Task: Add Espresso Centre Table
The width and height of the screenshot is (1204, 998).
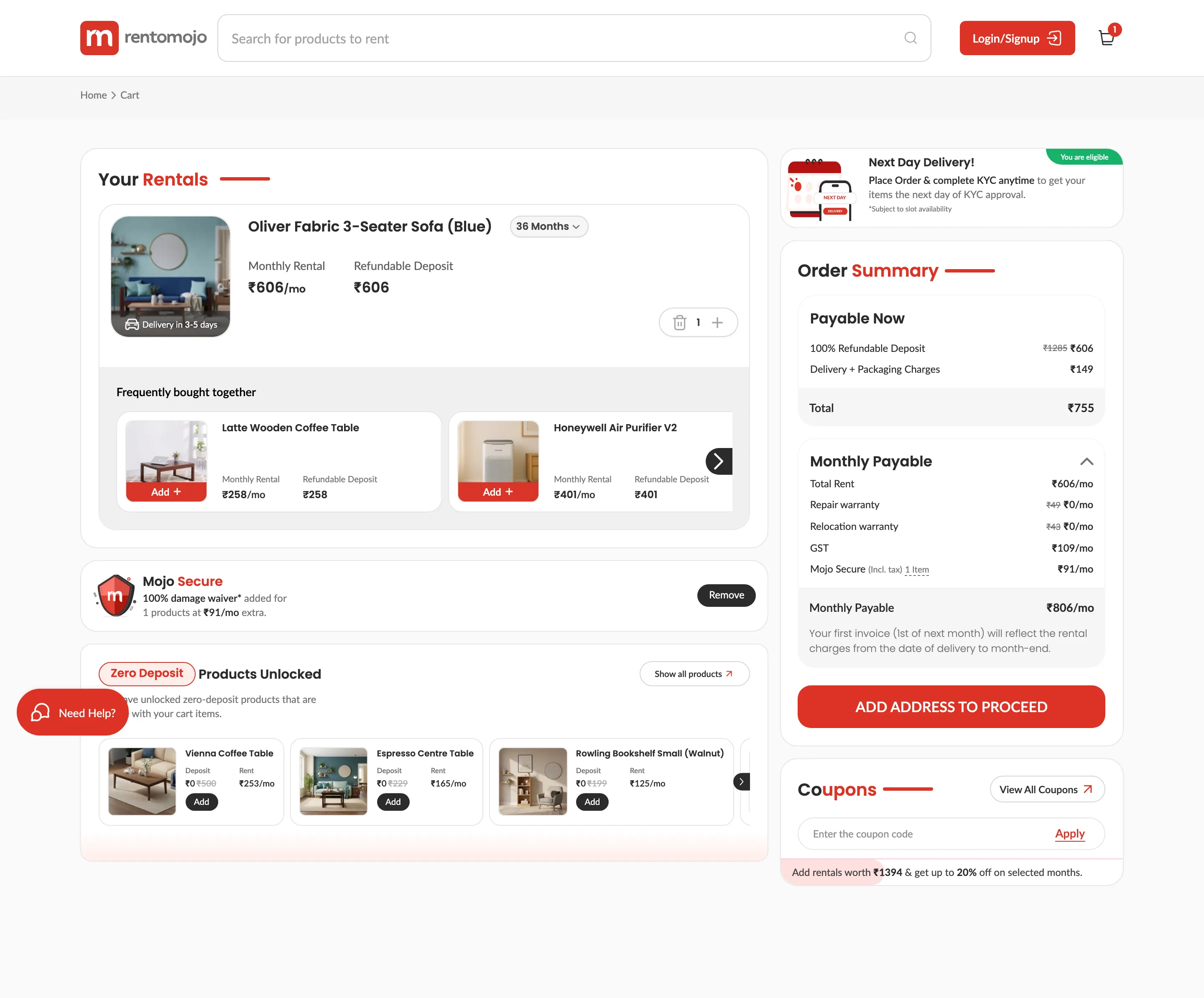Action: [x=393, y=802]
